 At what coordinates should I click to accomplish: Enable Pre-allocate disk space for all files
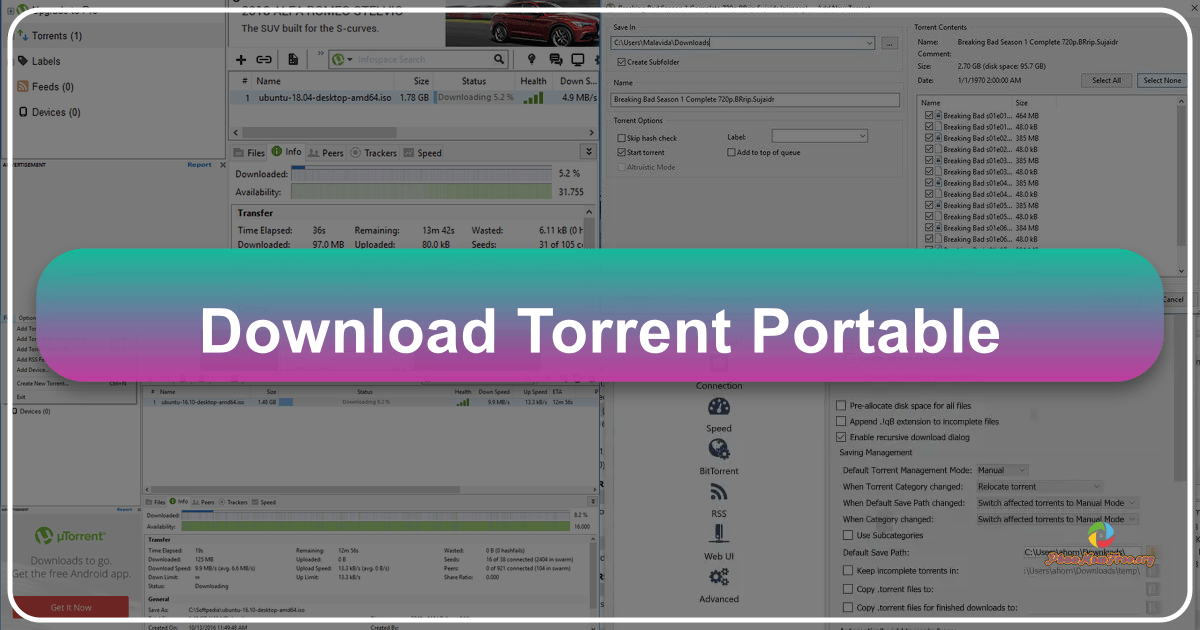click(x=839, y=405)
